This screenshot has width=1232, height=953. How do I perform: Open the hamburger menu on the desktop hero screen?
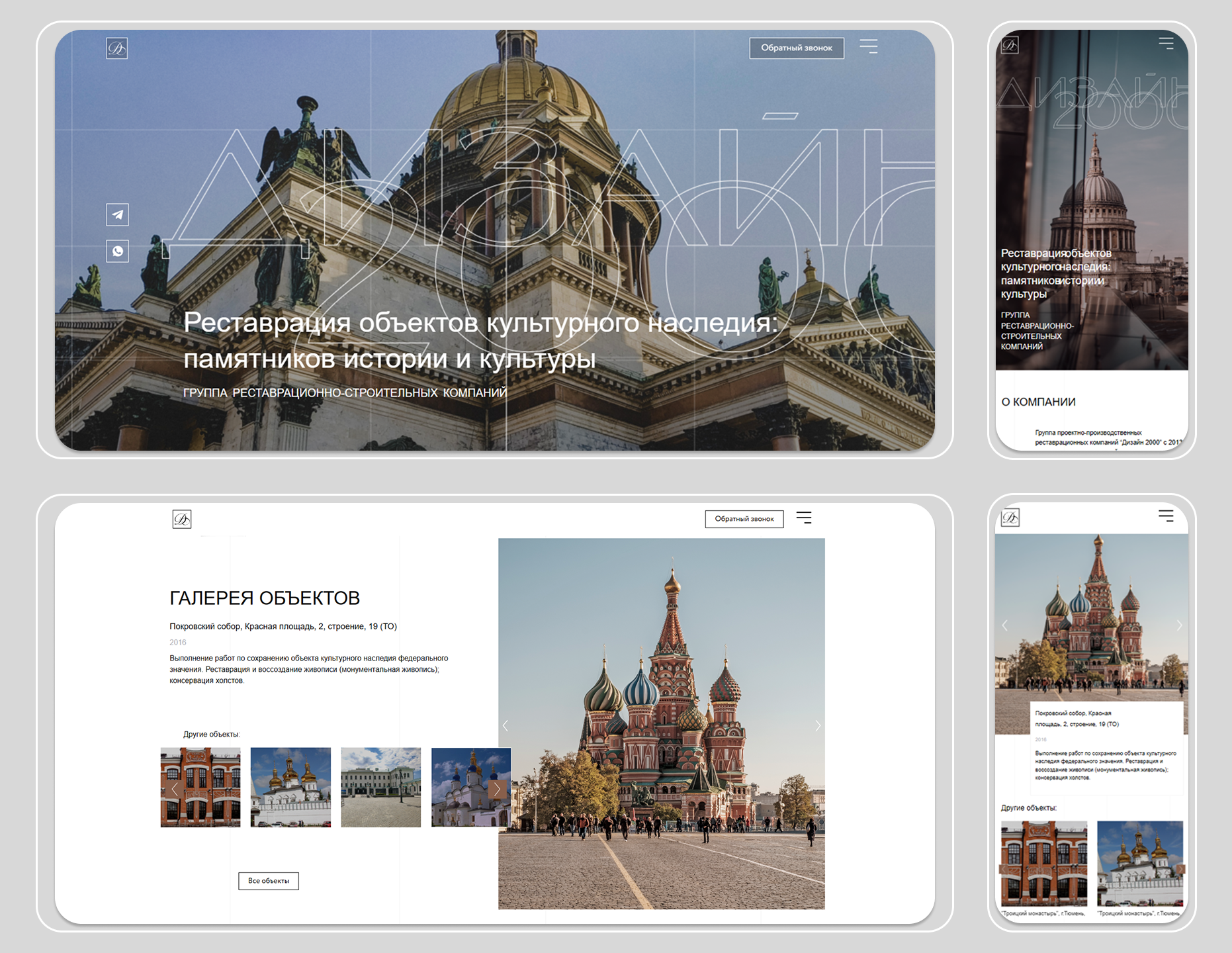pyautogui.click(x=868, y=46)
